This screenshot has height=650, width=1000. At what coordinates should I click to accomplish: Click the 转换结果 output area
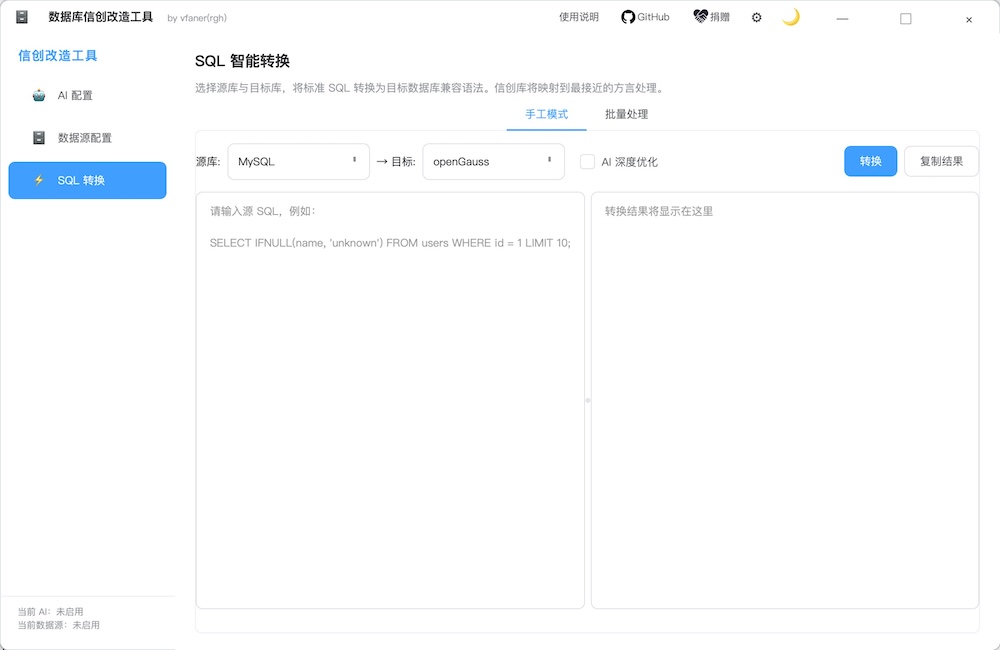[785, 401]
